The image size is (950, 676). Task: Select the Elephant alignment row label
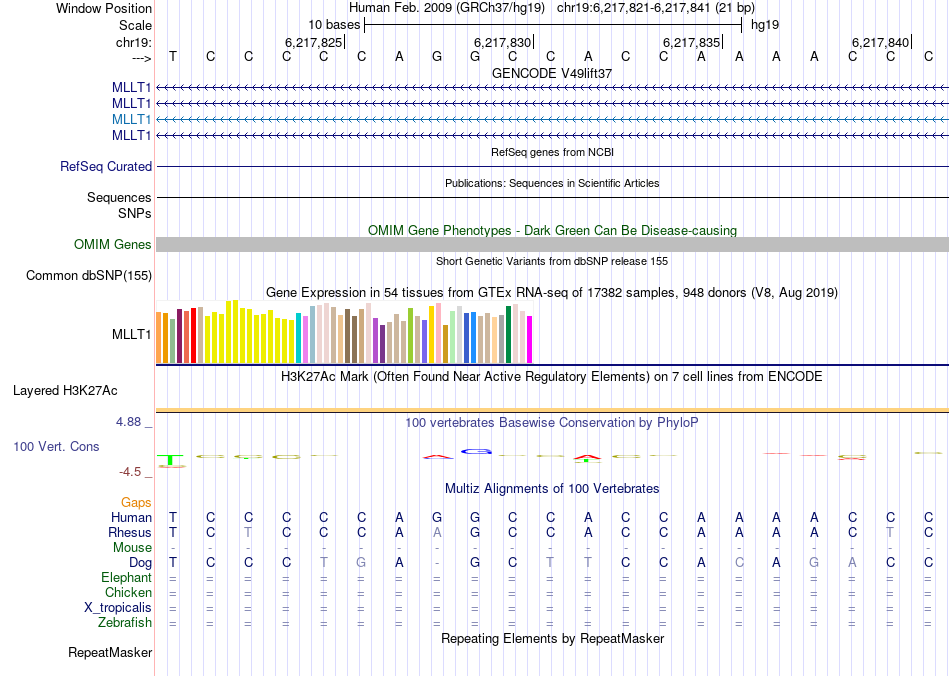tap(126, 578)
